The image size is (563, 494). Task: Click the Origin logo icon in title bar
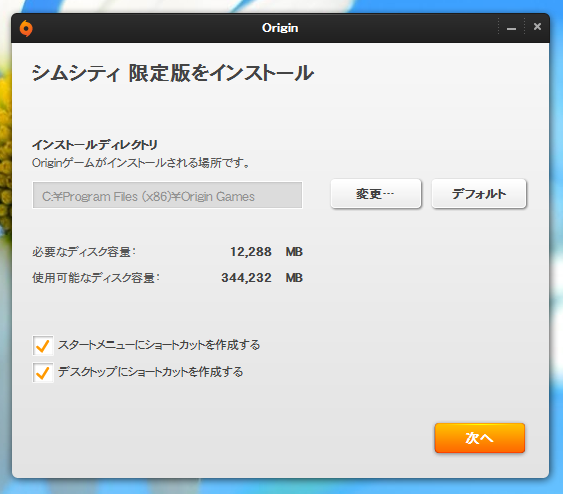[x=26, y=28]
